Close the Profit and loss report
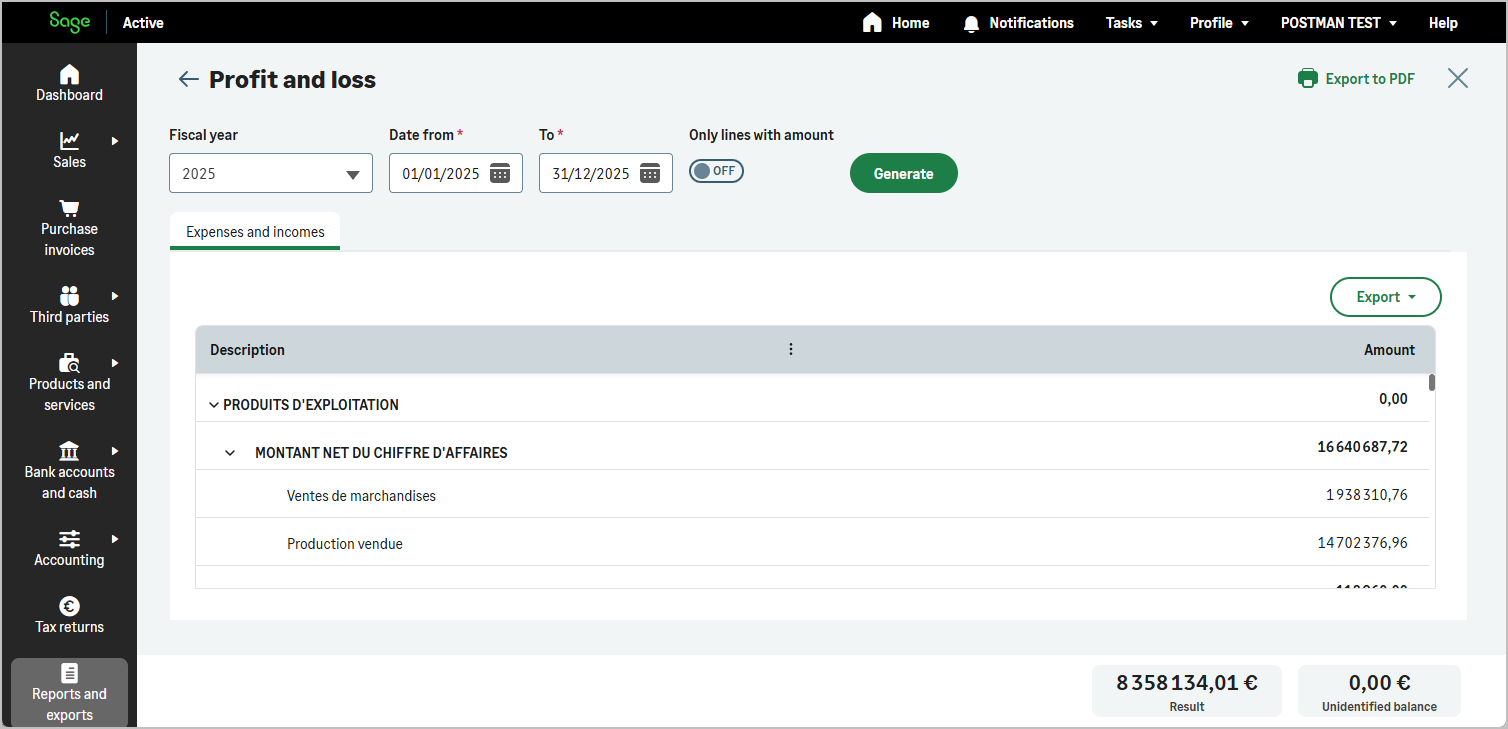This screenshot has width=1508, height=729. [x=1458, y=78]
